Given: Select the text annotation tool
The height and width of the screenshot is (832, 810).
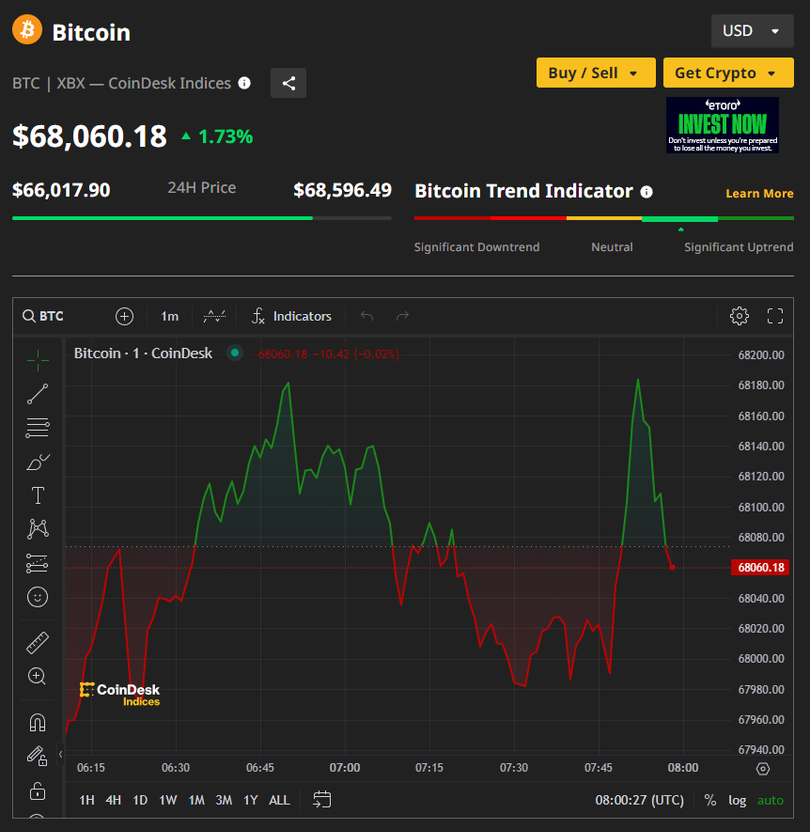Looking at the screenshot, I should pos(37,496).
